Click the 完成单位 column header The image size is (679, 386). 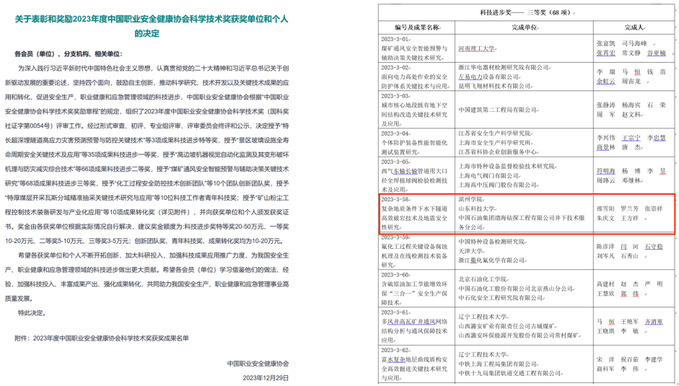tap(524, 27)
